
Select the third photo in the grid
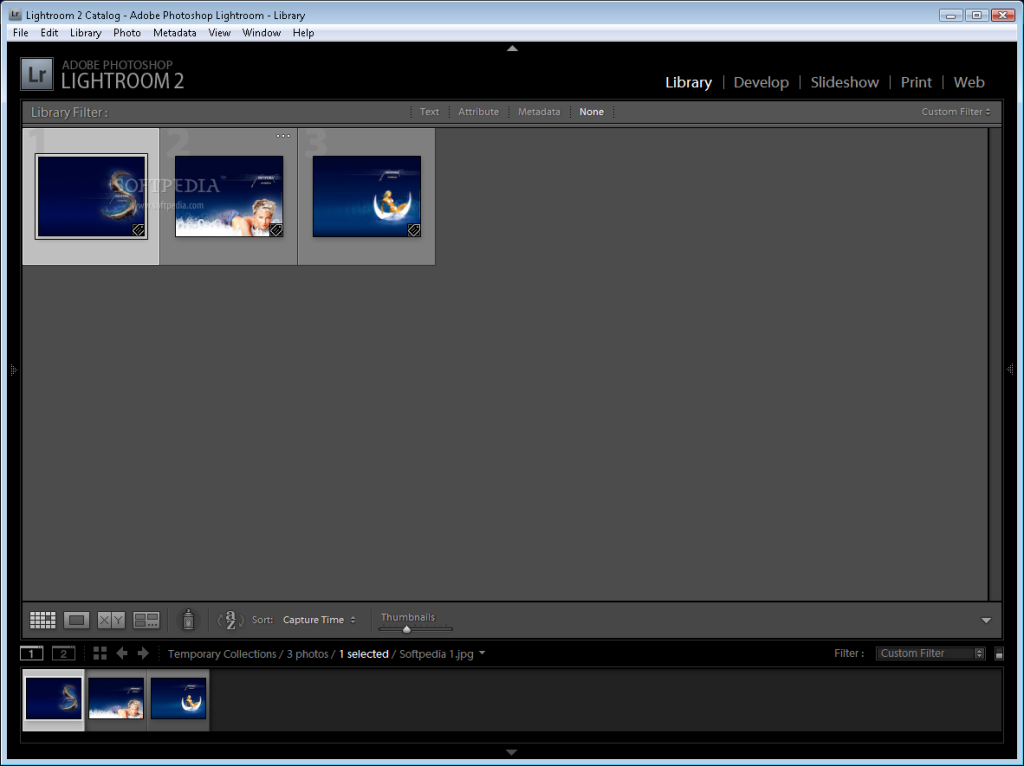367,197
